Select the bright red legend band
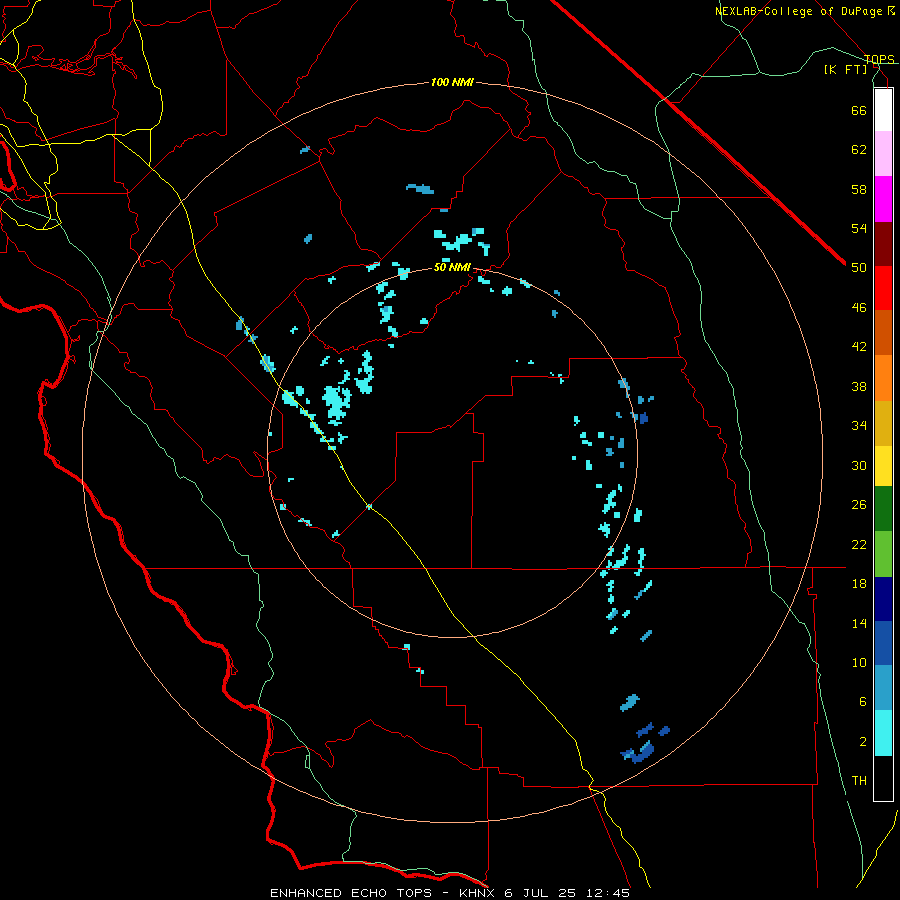900x900 pixels. click(883, 289)
